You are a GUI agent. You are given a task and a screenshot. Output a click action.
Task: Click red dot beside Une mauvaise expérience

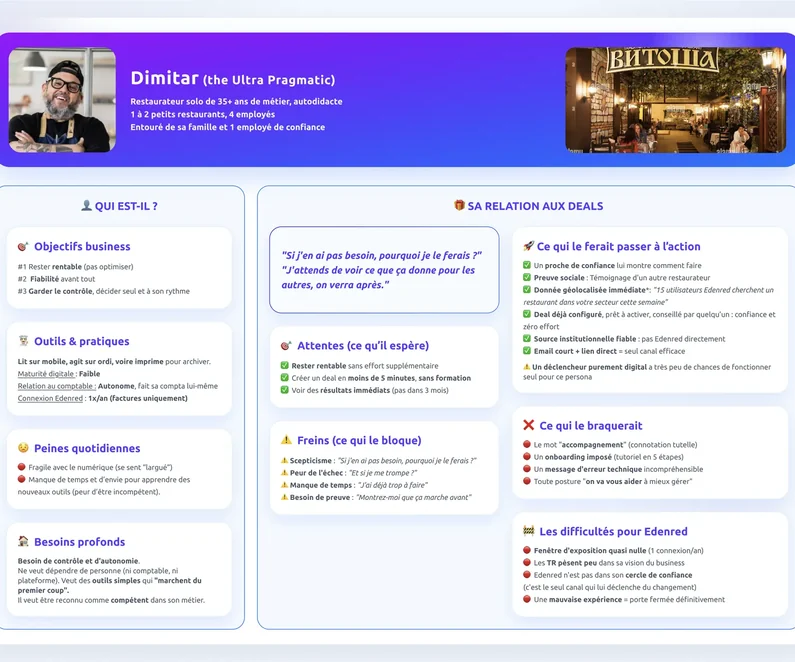point(527,599)
